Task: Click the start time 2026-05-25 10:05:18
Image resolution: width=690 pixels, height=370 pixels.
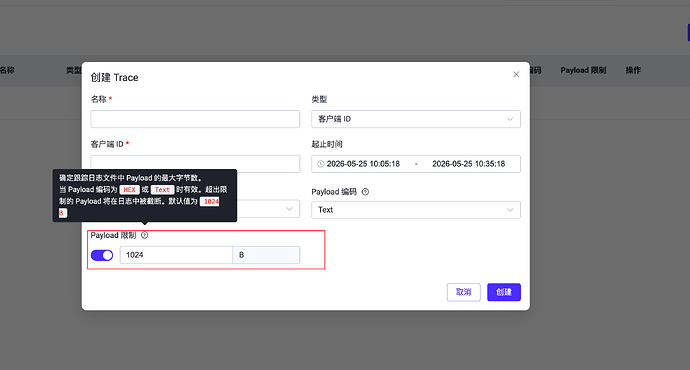Action: pyautogui.click(x=363, y=164)
